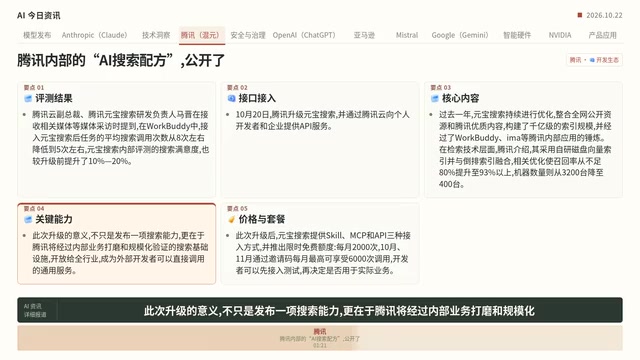Screen dimensions: 640x360
Task: Click the icon beside 接口接入 heading
Action: (231, 98)
